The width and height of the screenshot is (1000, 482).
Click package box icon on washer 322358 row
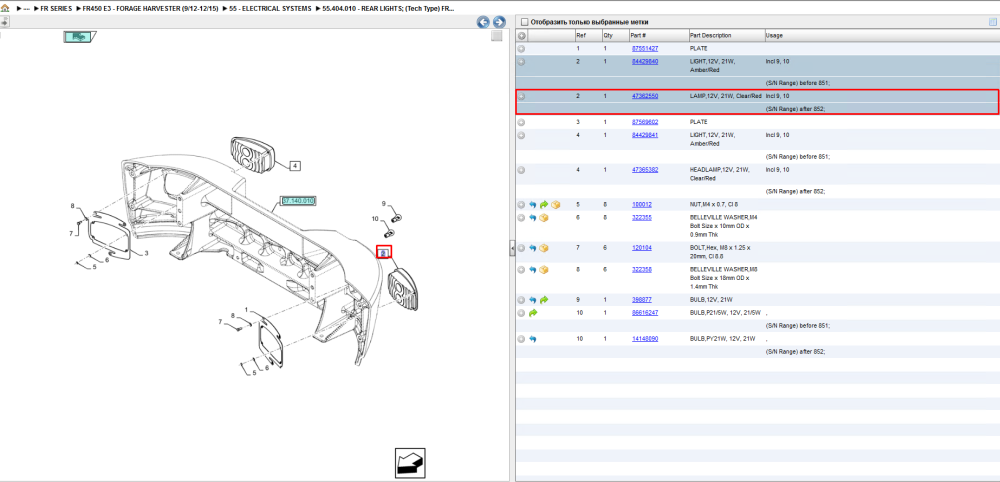[x=544, y=270]
